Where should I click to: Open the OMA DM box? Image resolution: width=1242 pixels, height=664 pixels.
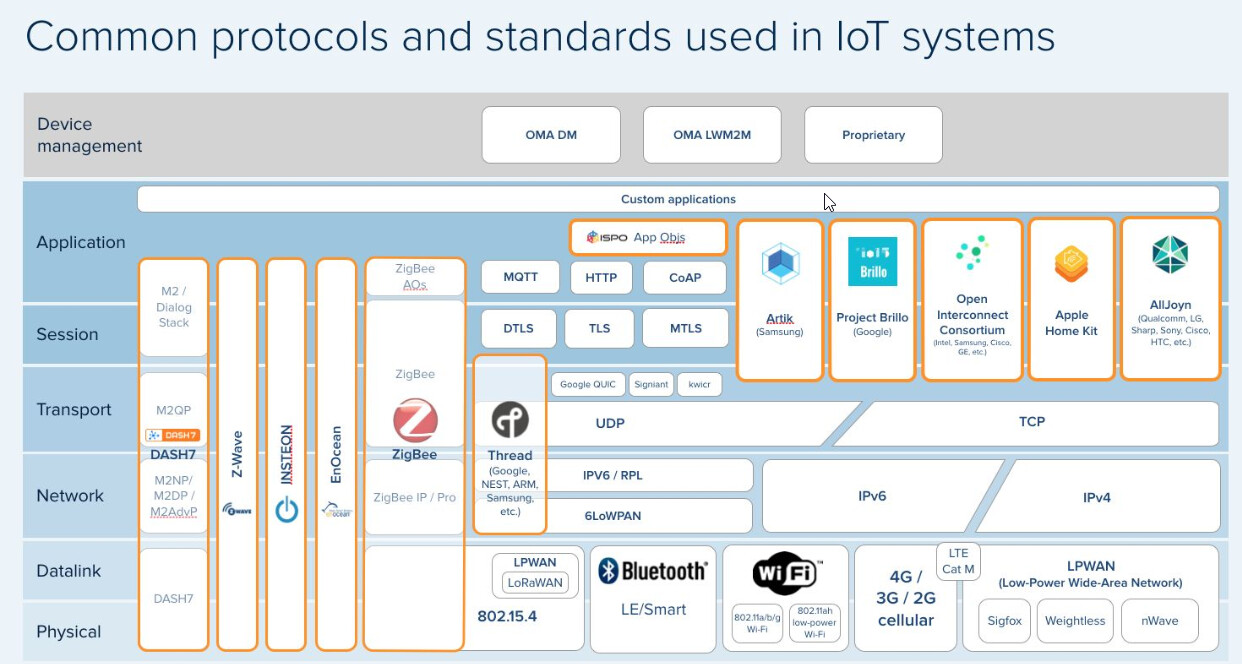[x=551, y=134]
